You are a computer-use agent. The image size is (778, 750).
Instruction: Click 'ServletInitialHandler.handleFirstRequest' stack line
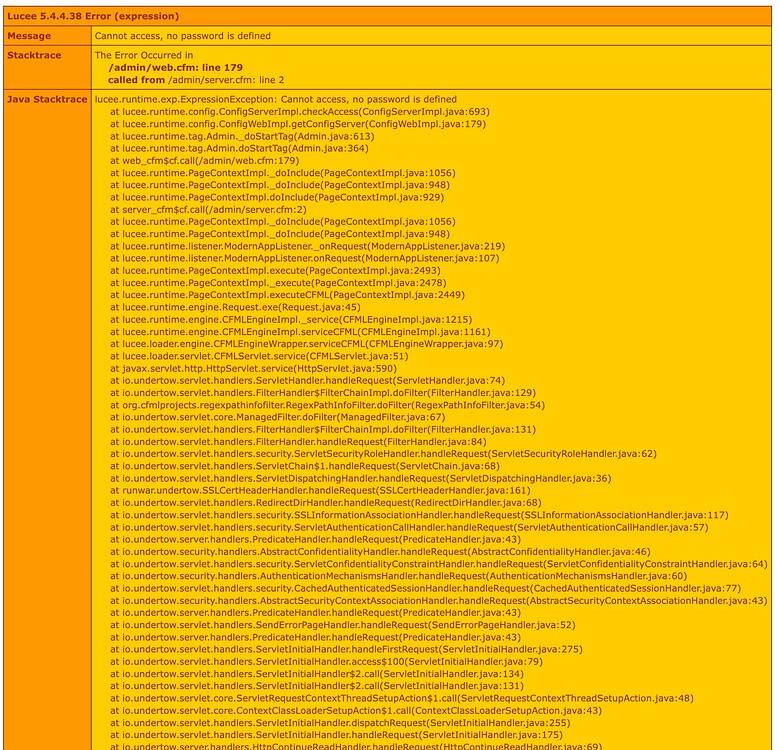tap(346, 649)
